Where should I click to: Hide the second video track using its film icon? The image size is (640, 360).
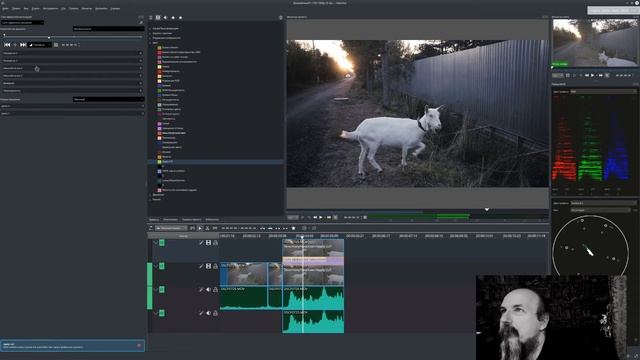(208, 266)
